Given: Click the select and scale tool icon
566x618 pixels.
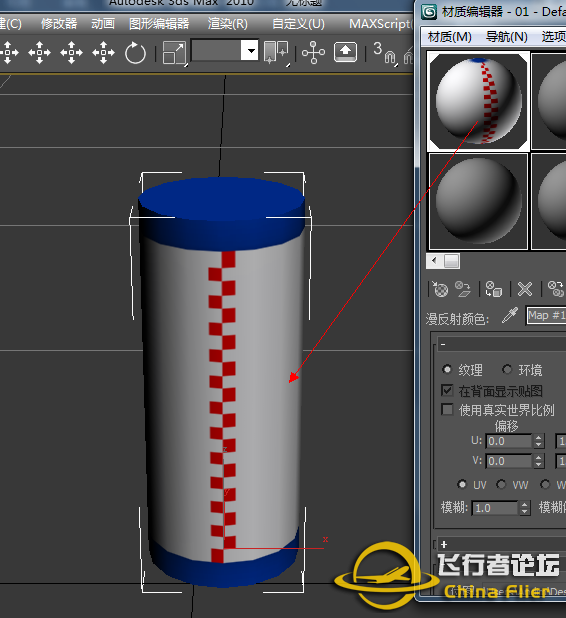Looking at the screenshot, I should [x=174, y=53].
